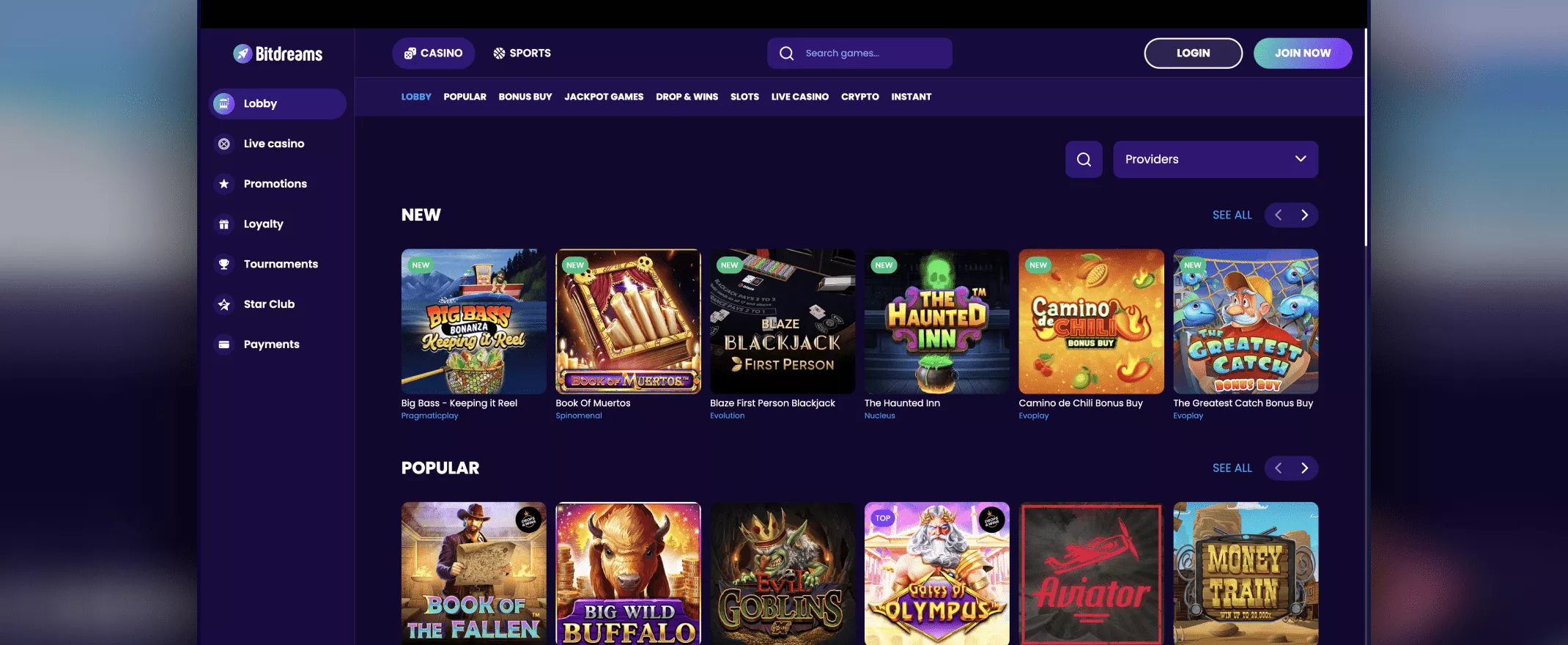Click the Spinomenal provider link
1568x645 pixels.
579,416
